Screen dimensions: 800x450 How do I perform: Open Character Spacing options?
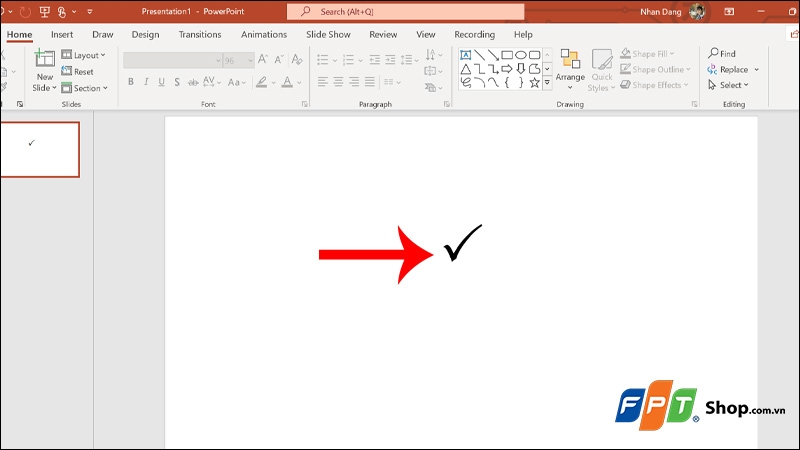[x=211, y=82]
